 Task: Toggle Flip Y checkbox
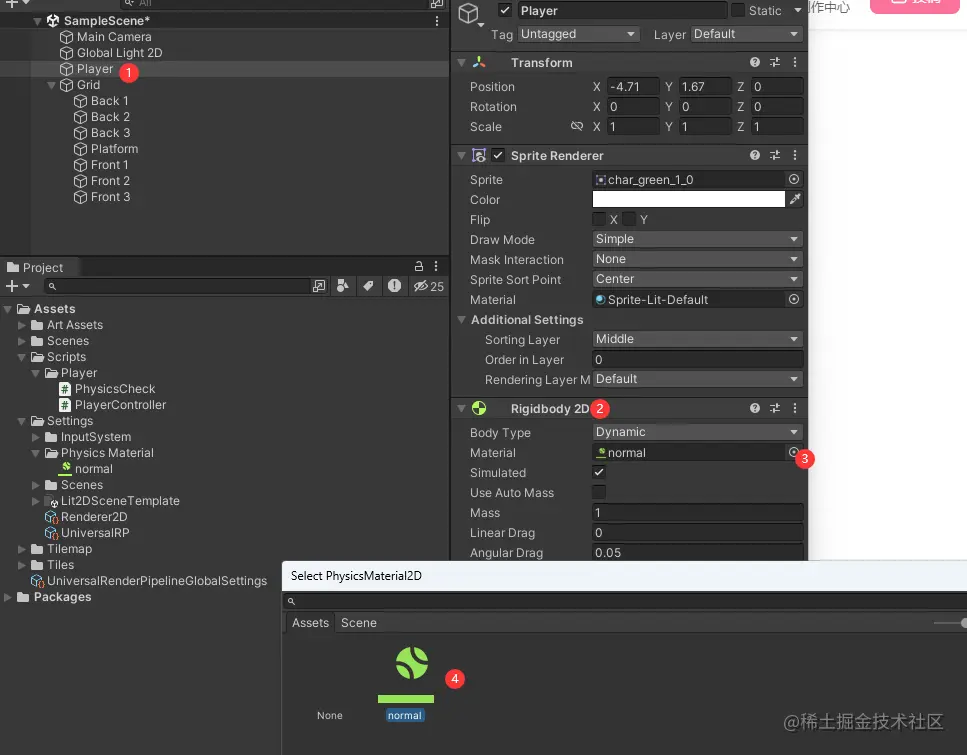629,219
